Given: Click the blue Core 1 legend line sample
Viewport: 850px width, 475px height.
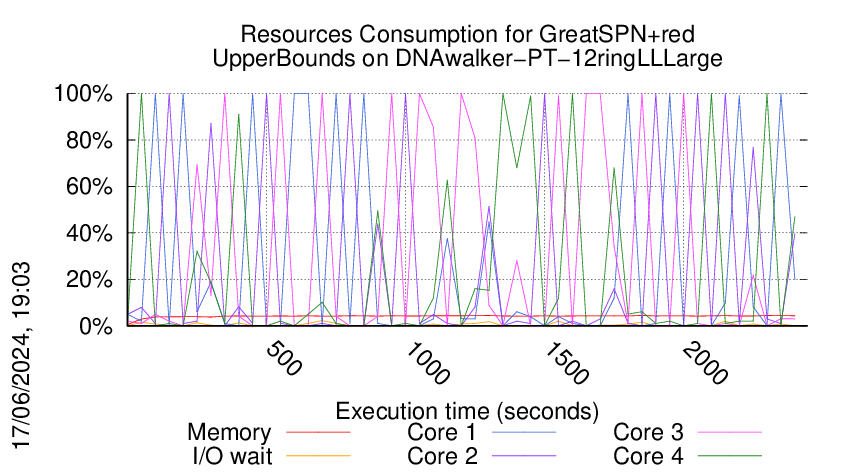Looking at the screenshot, I should [x=524, y=432].
